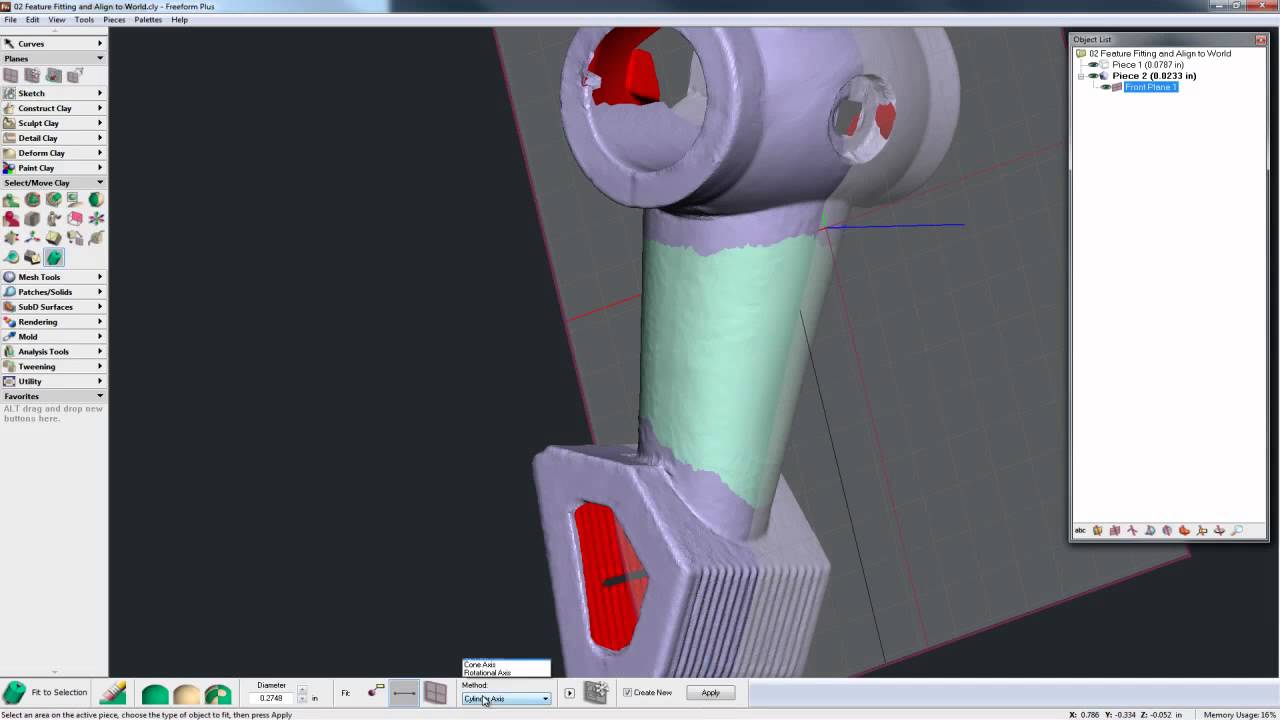Viewport: 1280px width, 720px height.
Task: Expand the Construct Clay palette
Action: (54, 108)
